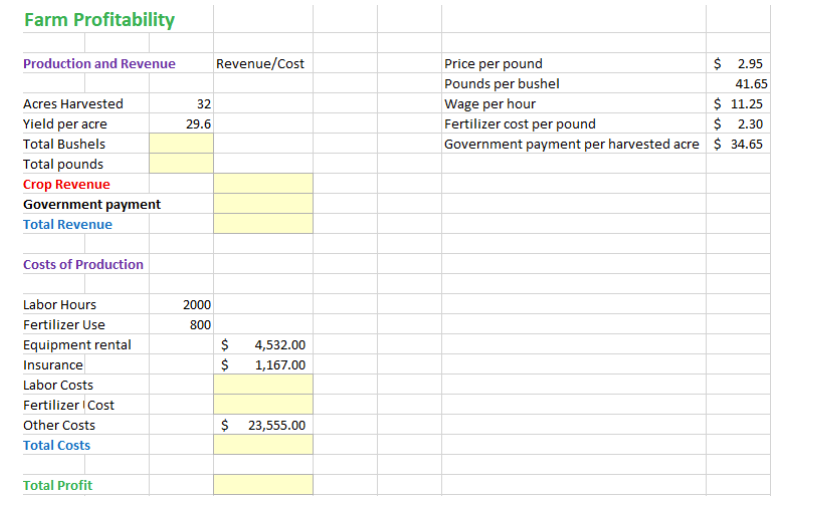Select the yellow Total Costs input cell
Image resolution: width=817 pixels, height=512 pixels.
click(x=263, y=445)
